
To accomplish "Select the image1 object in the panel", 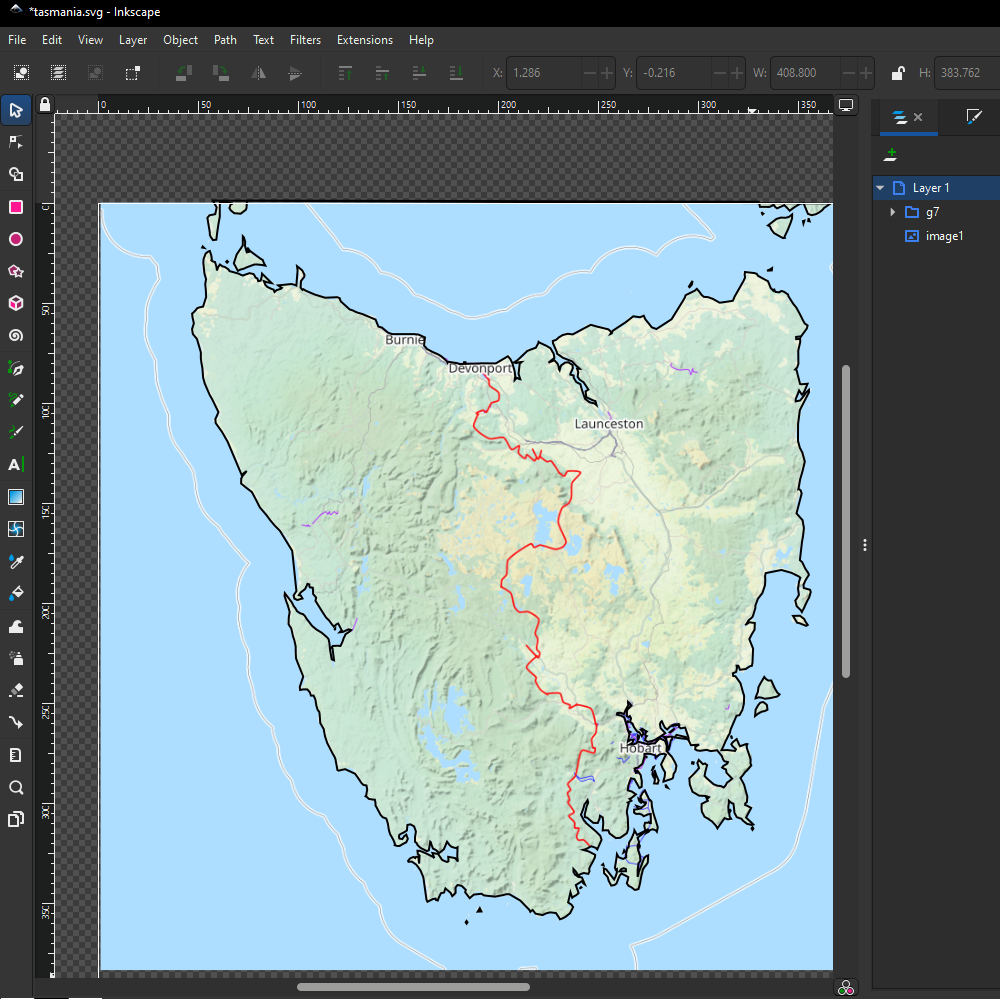I will tap(944, 236).
